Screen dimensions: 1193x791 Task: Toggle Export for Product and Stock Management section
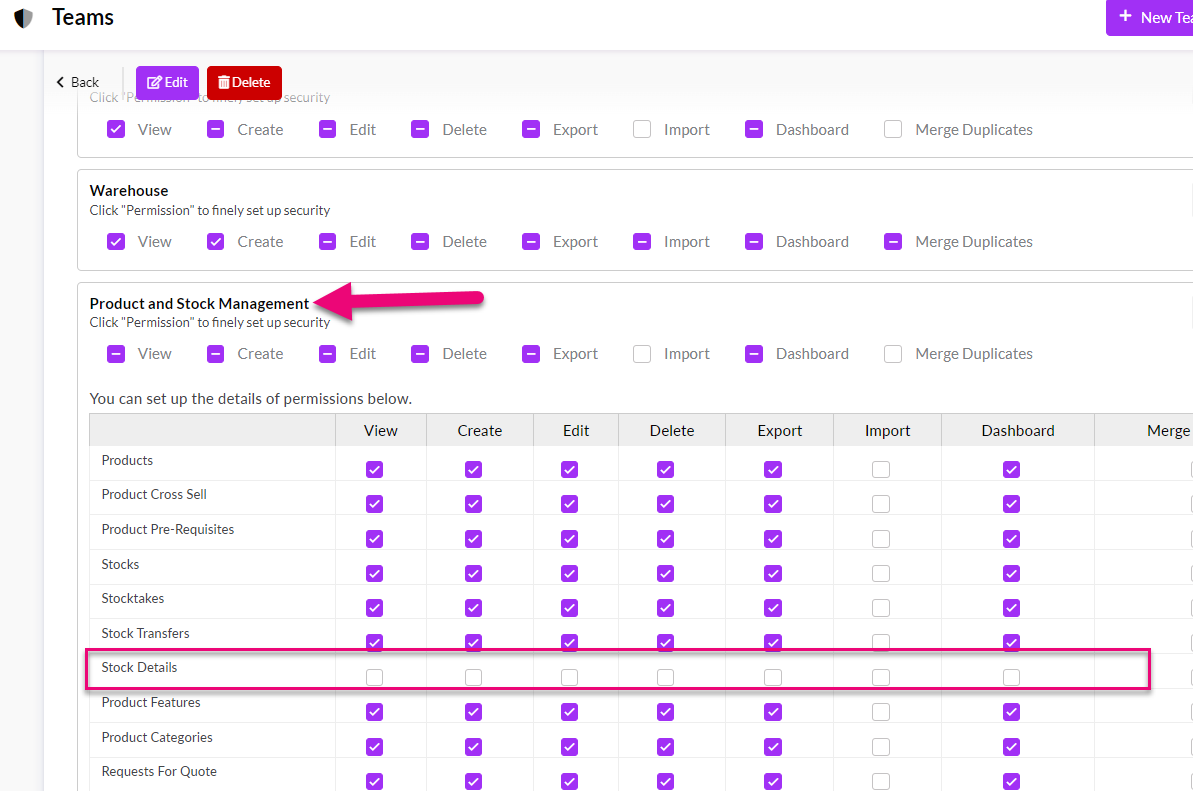point(531,354)
